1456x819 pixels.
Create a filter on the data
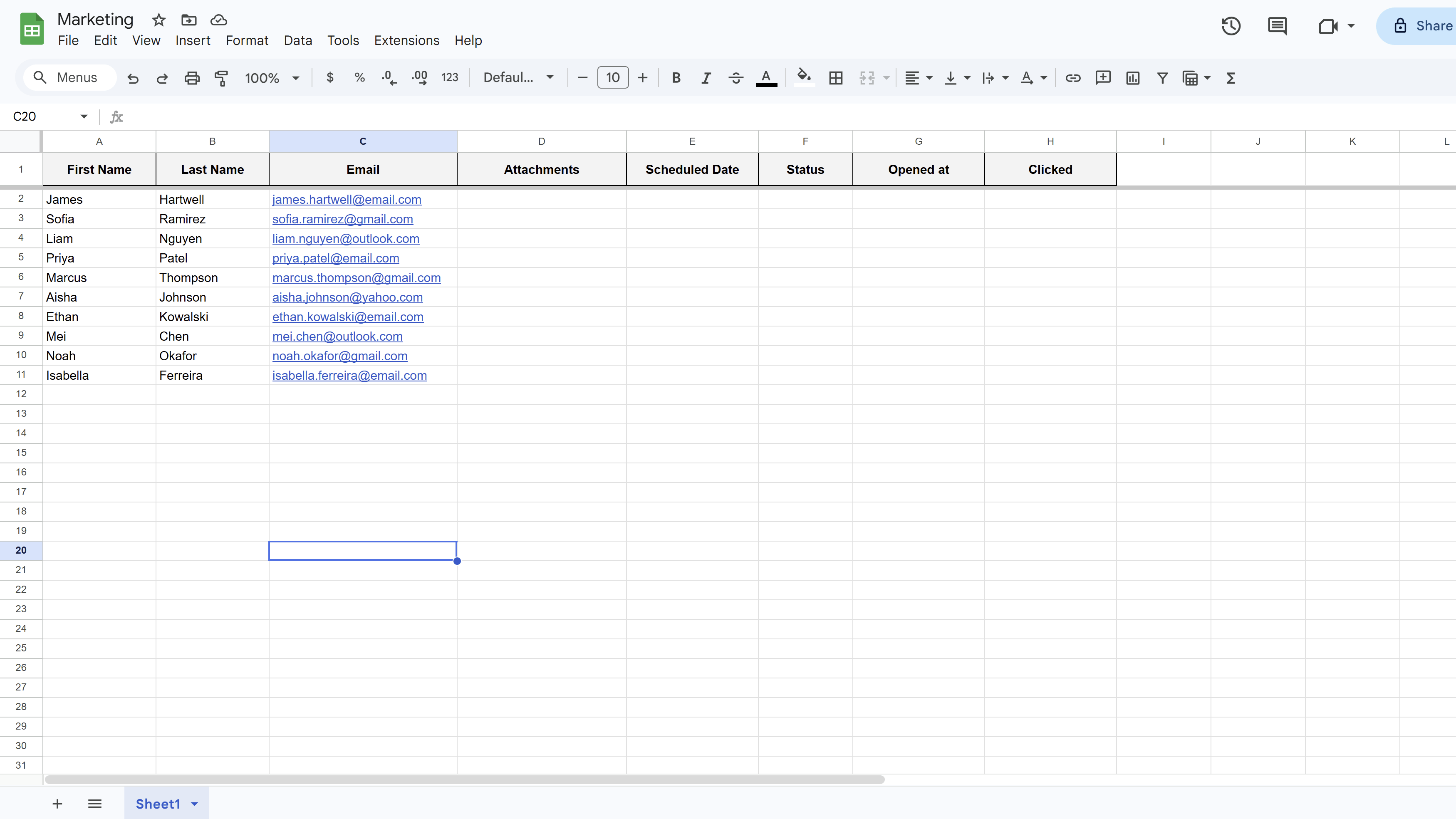click(1162, 77)
